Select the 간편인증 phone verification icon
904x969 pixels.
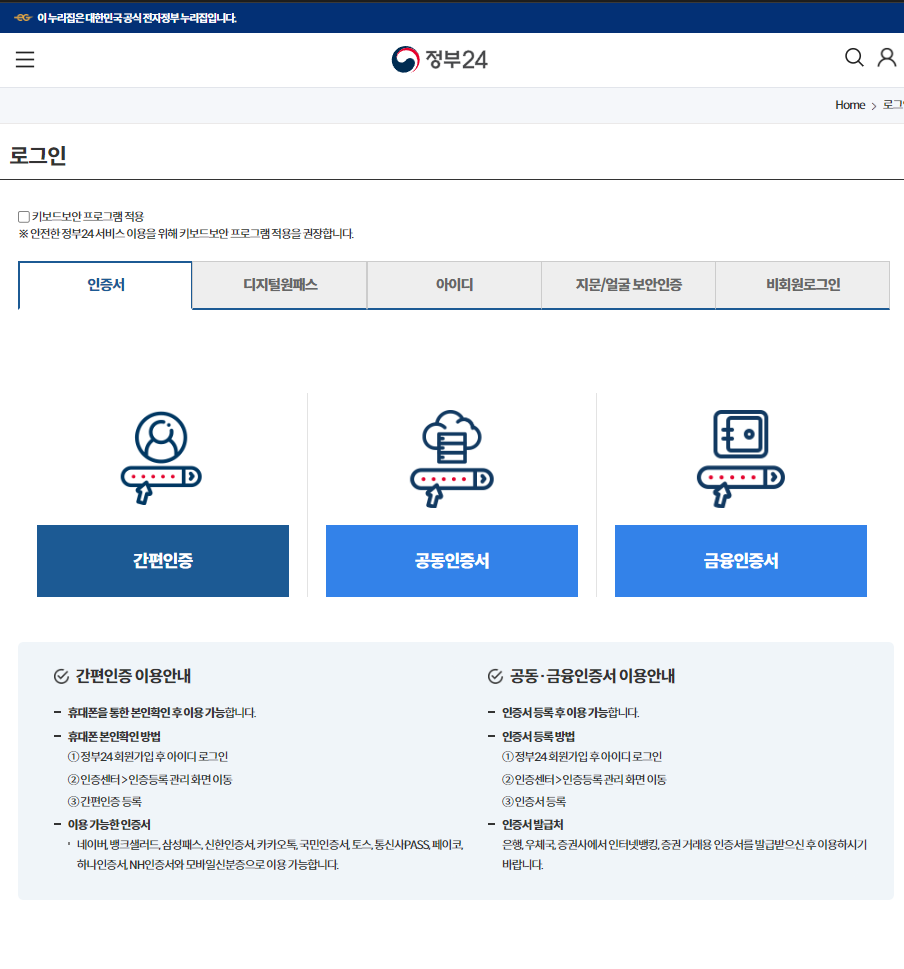pyautogui.click(x=162, y=457)
